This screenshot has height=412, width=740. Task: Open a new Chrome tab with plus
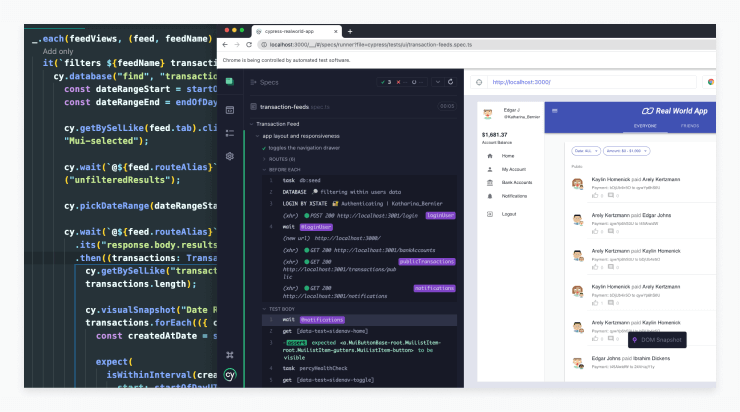pyautogui.click(x=350, y=32)
